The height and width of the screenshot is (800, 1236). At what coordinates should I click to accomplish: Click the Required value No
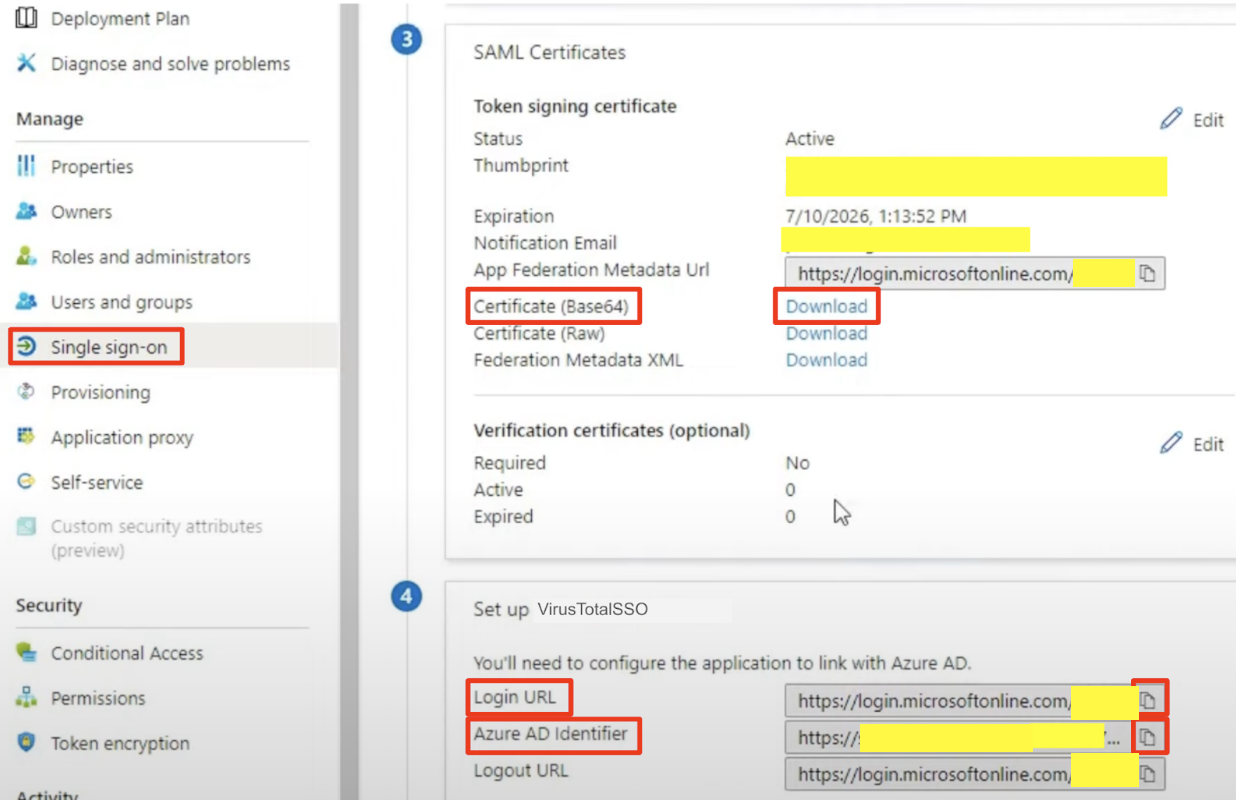tap(798, 463)
